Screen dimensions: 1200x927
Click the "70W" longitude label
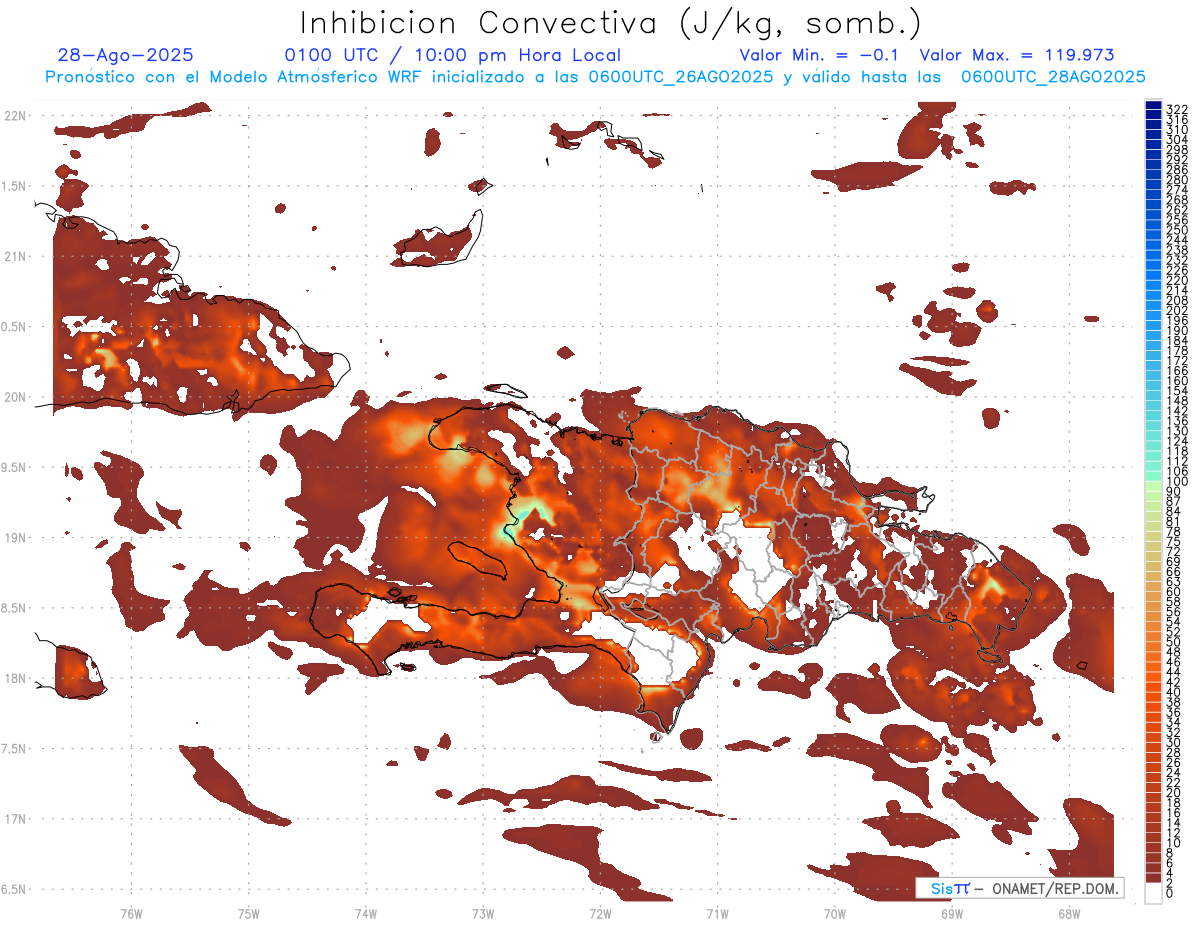coord(835,913)
